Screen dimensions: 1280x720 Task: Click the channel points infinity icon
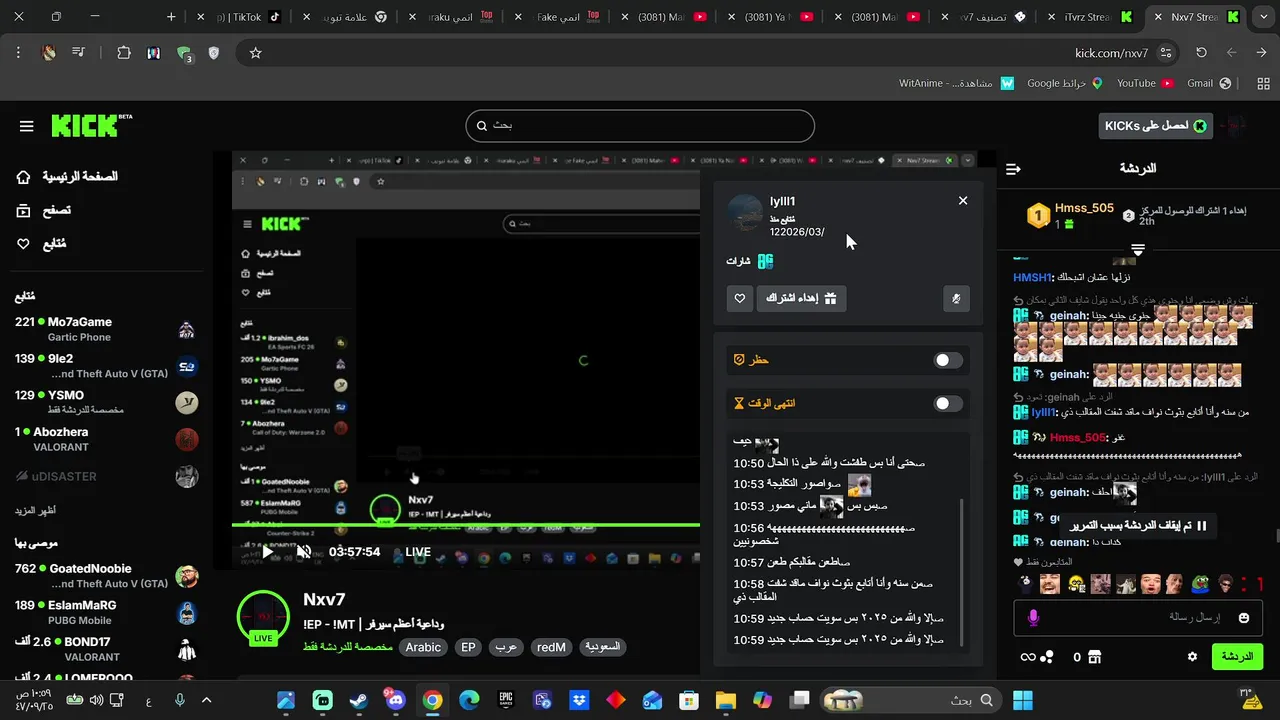pyautogui.click(x=1027, y=657)
